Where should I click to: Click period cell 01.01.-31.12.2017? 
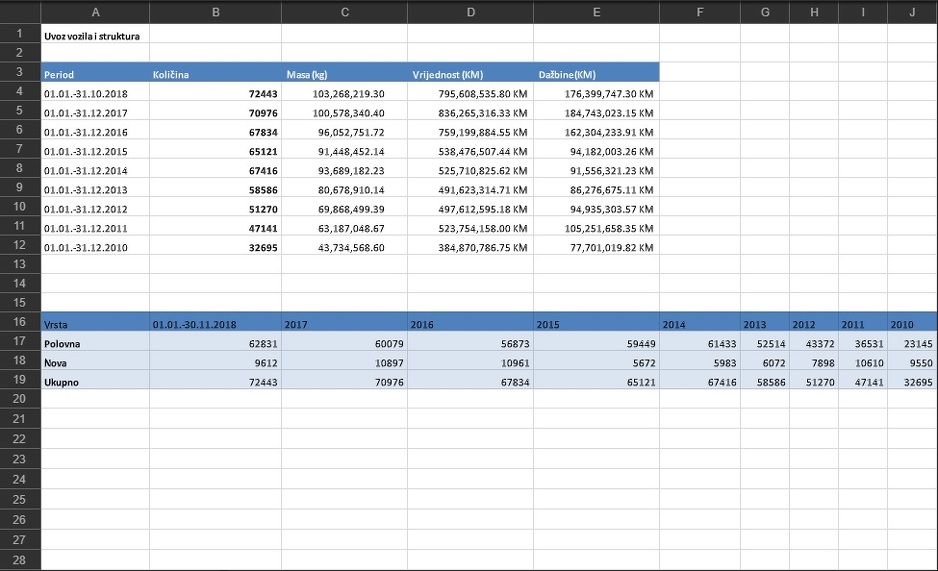point(95,112)
